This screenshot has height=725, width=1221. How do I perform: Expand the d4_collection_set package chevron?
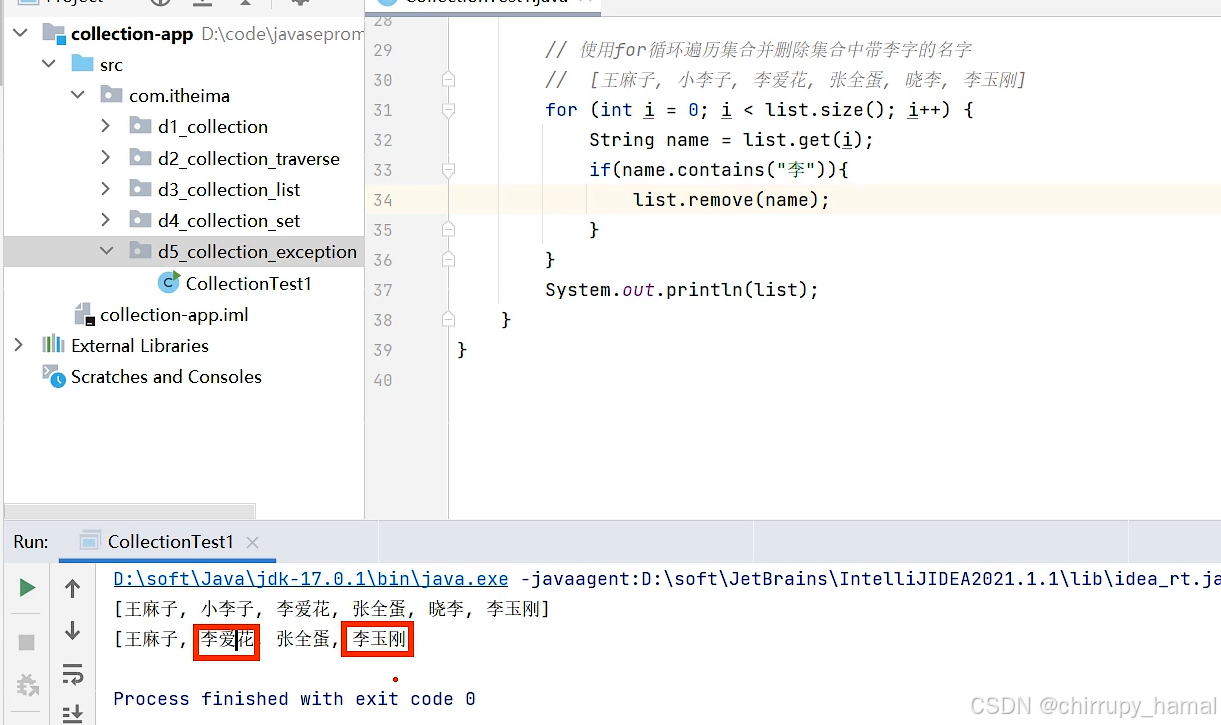(x=106, y=220)
